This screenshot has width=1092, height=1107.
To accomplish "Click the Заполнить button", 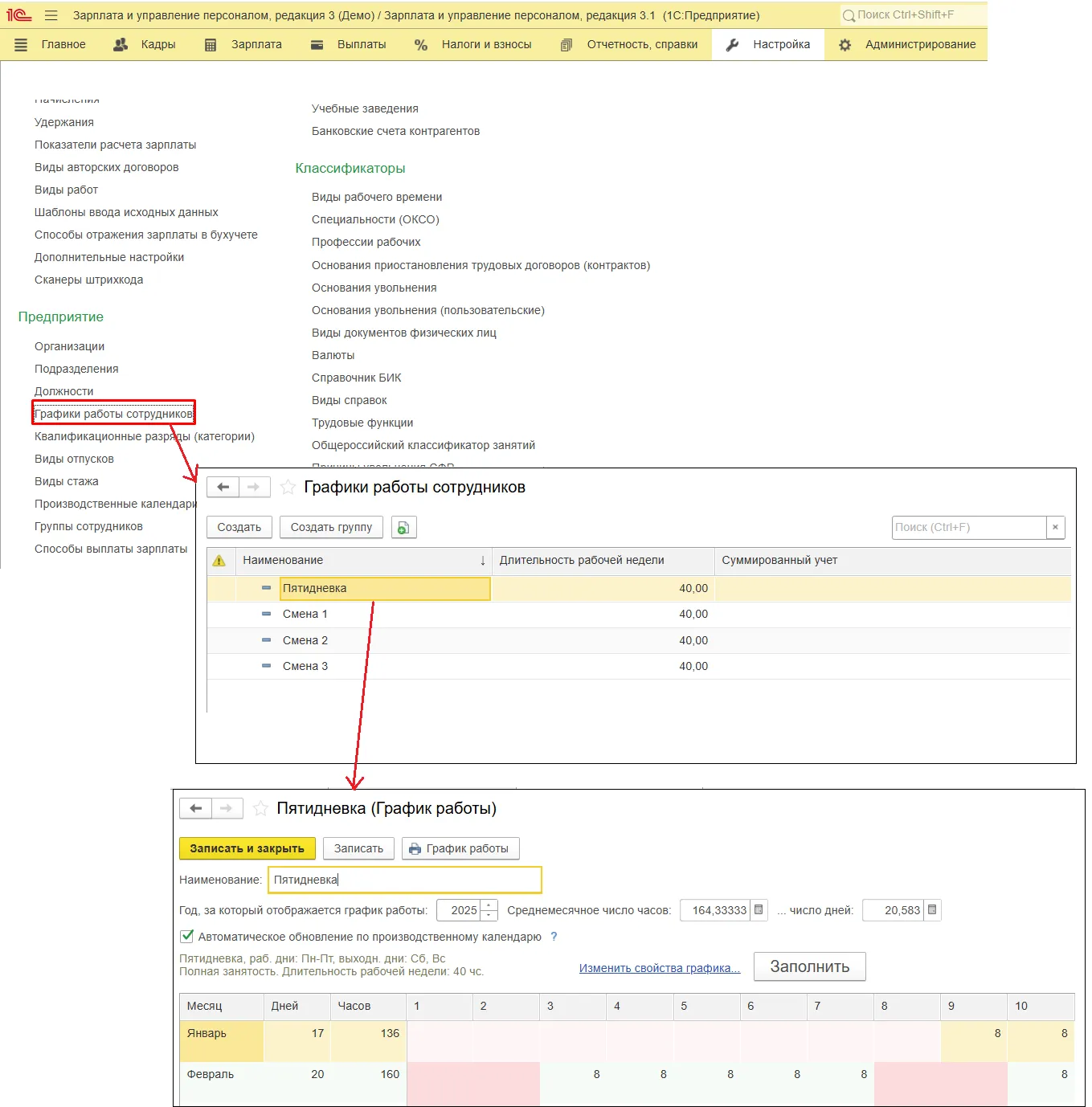I will pos(809,966).
